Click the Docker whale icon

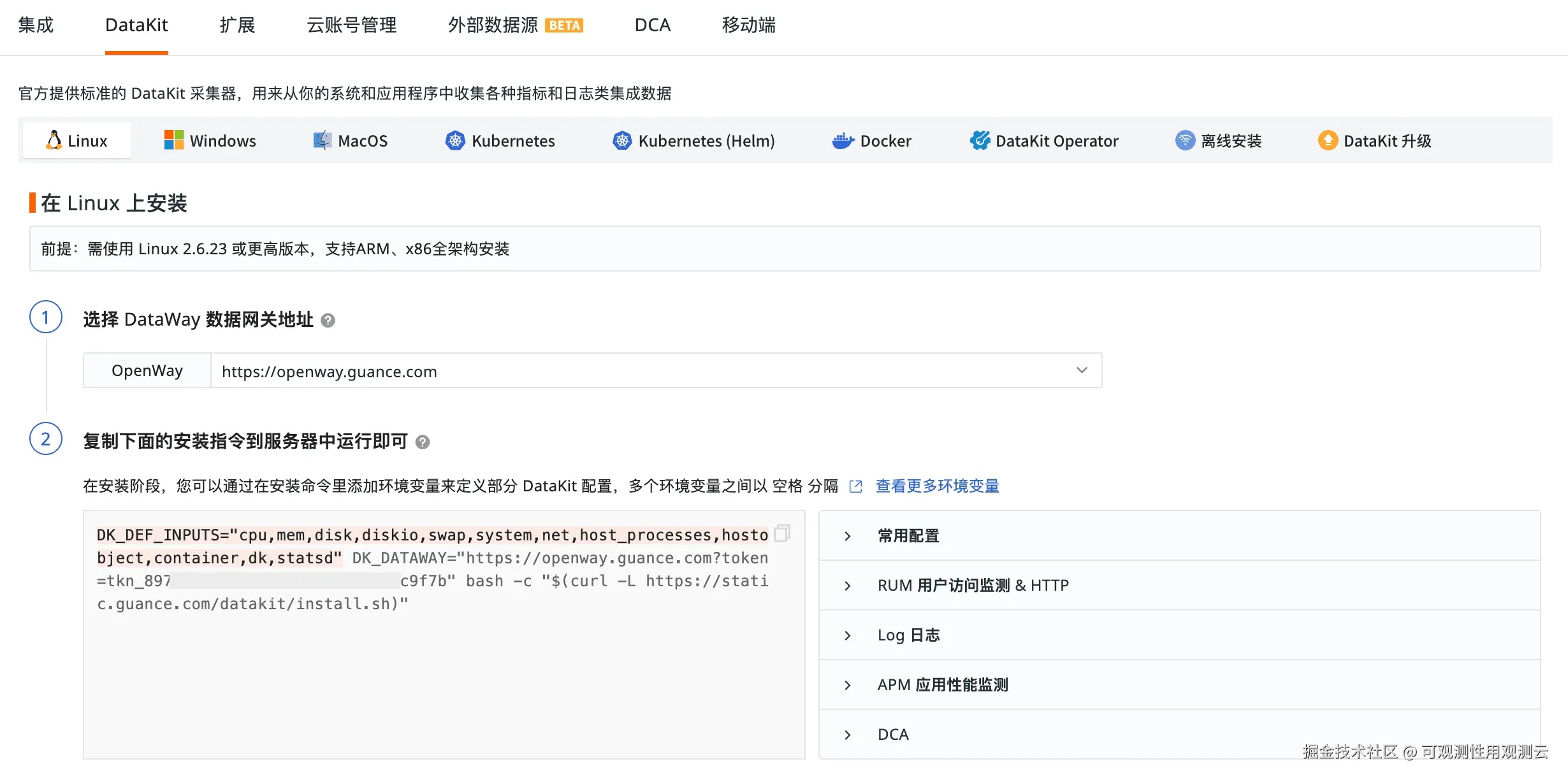click(x=843, y=140)
